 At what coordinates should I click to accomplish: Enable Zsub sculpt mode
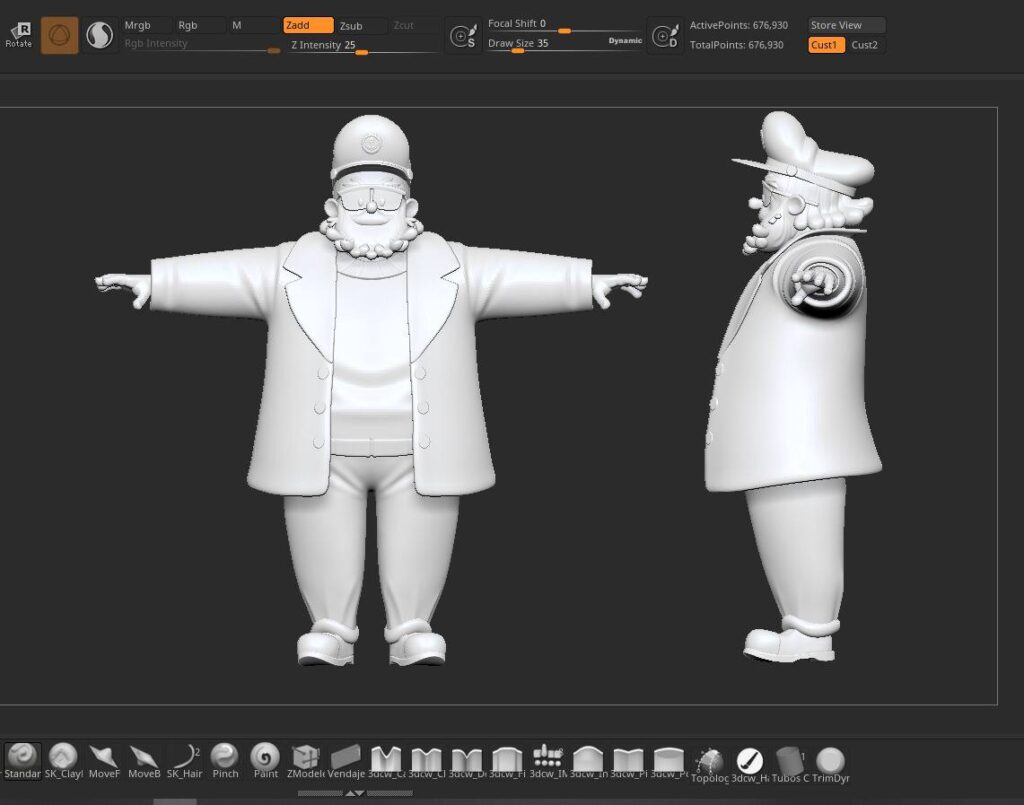pos(361,25)
